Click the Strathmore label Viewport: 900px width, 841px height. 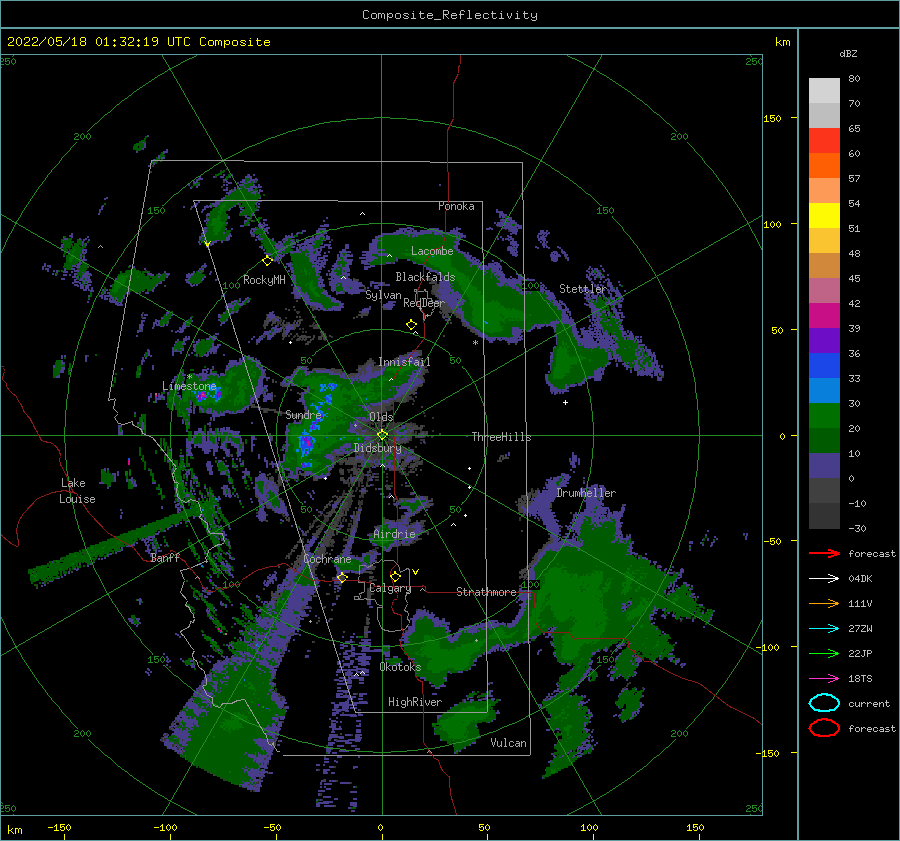click(x=486, y=592)
